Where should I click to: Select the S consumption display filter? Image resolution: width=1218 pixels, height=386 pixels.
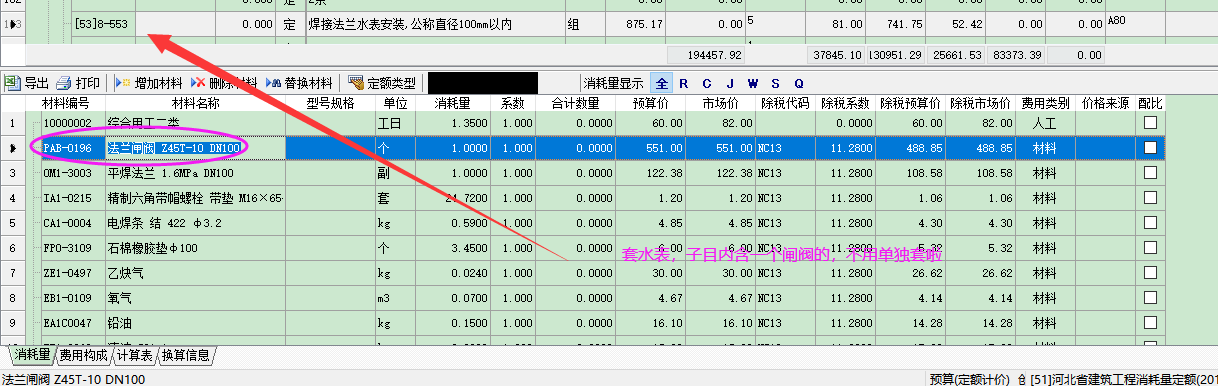[x=776, y=83]
